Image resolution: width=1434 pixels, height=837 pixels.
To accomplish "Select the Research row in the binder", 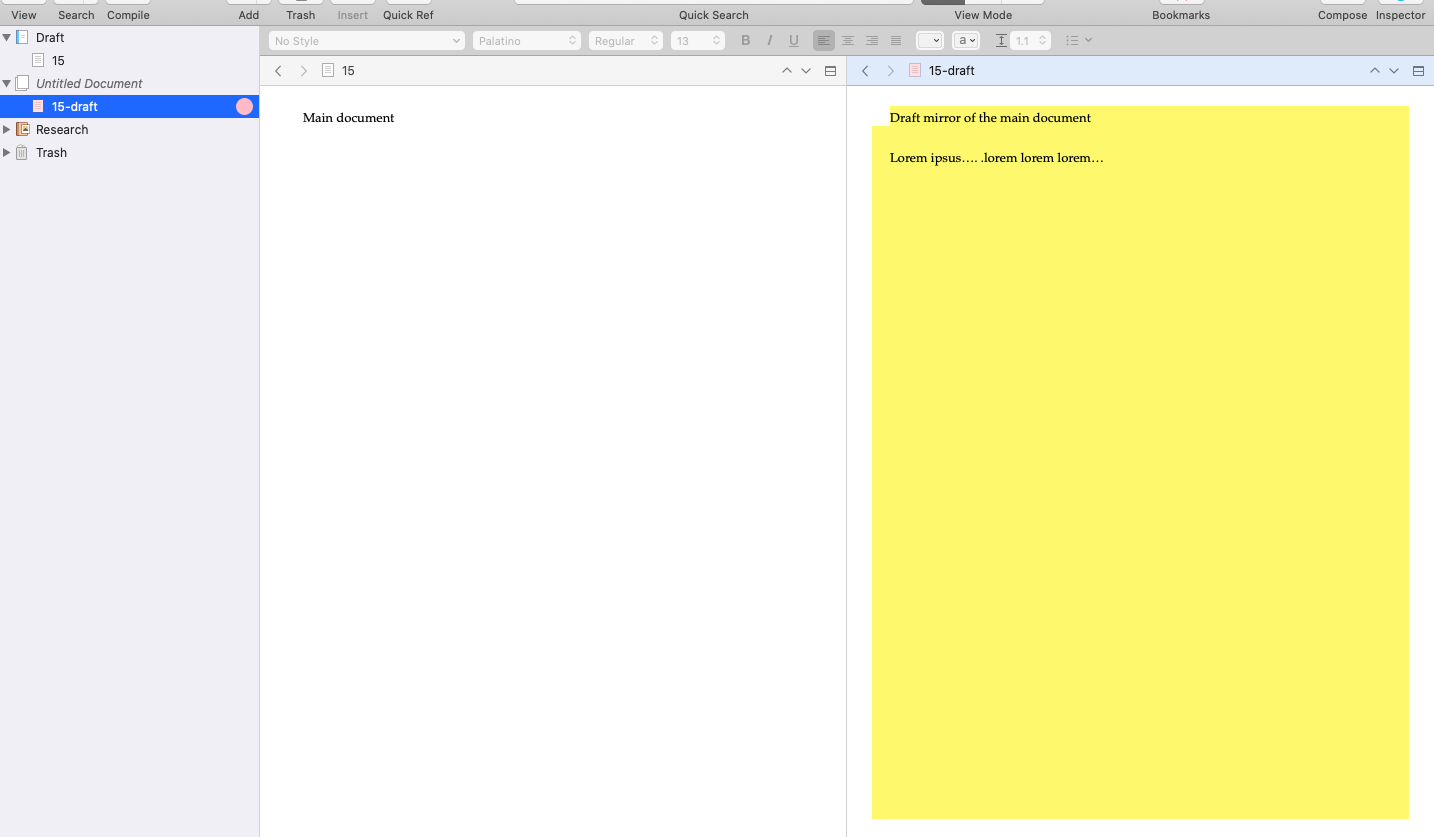I will point(130,129).
